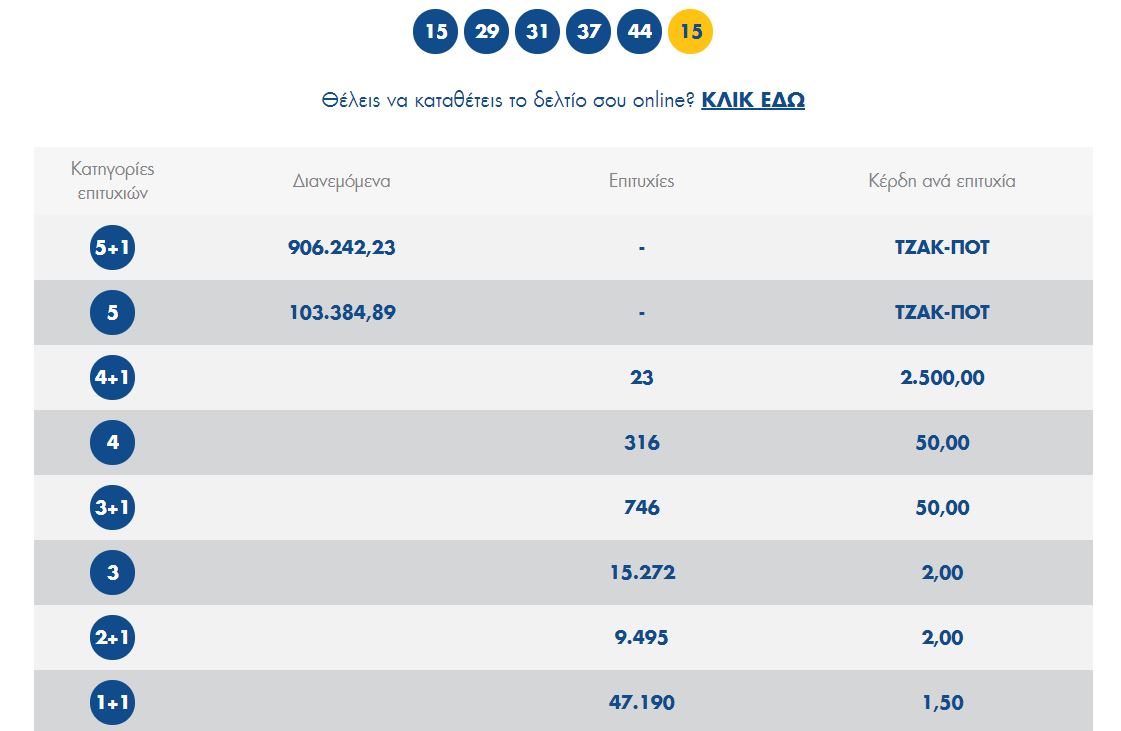Click the Κέρδη ανά επιτυχία column header

coord(942,181)
